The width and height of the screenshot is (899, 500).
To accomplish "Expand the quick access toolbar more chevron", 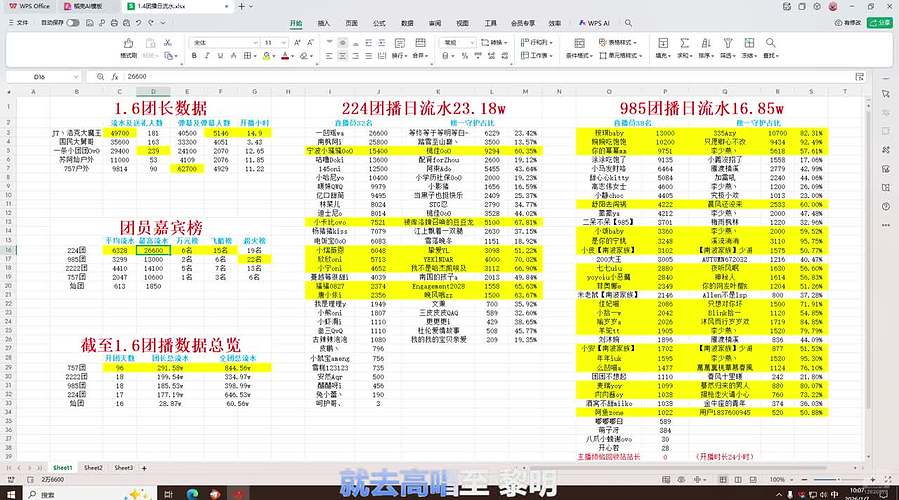I will [163, 23].
